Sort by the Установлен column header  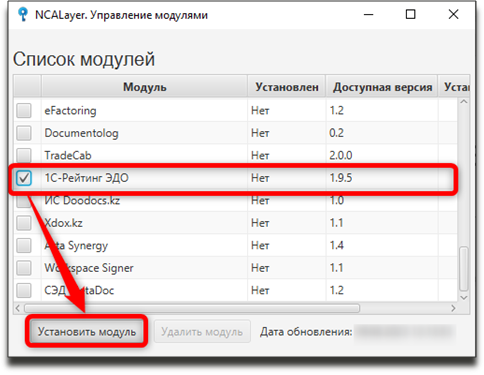click(287, 87)
